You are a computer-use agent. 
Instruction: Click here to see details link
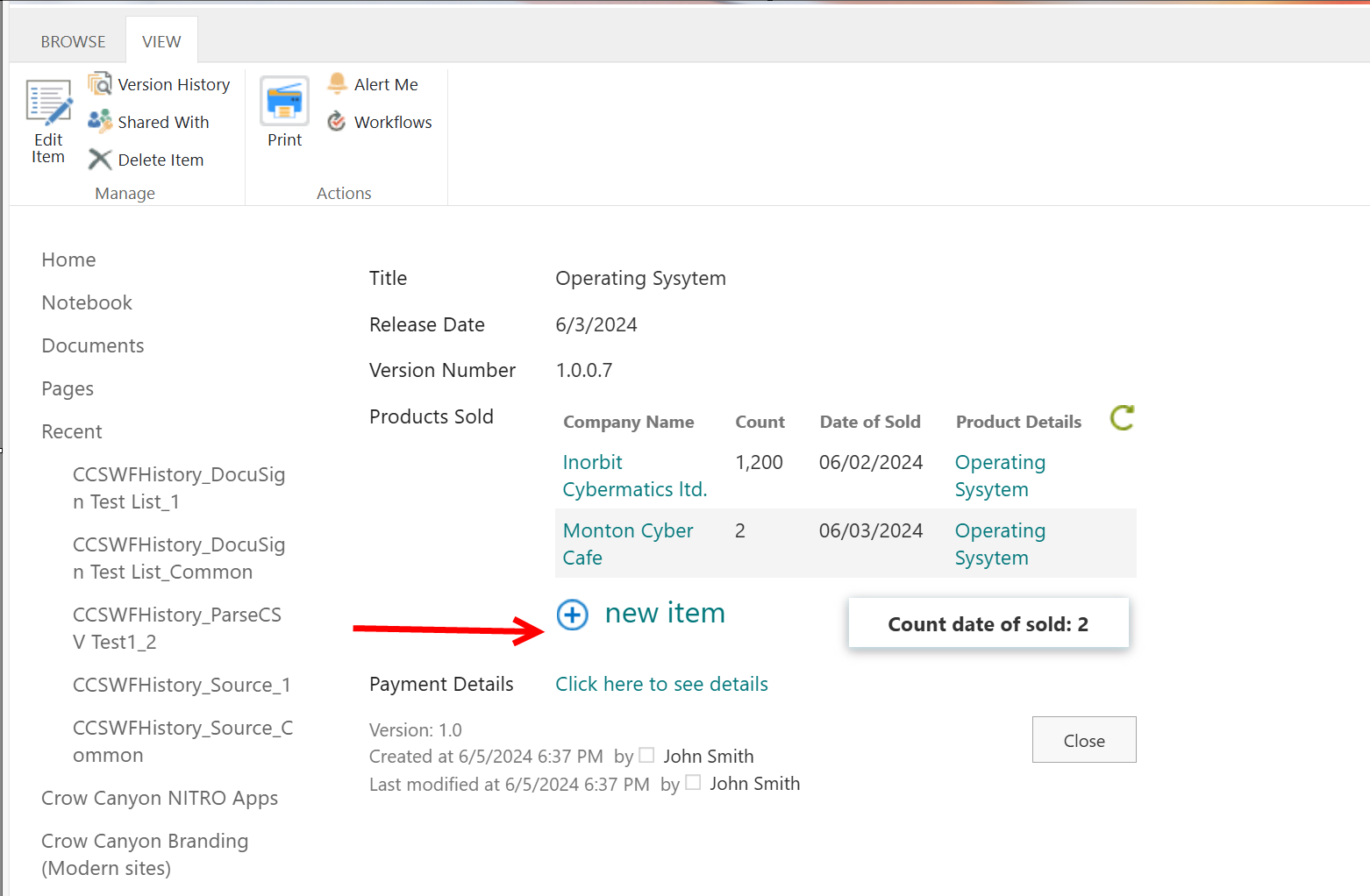tap(661, 684)
